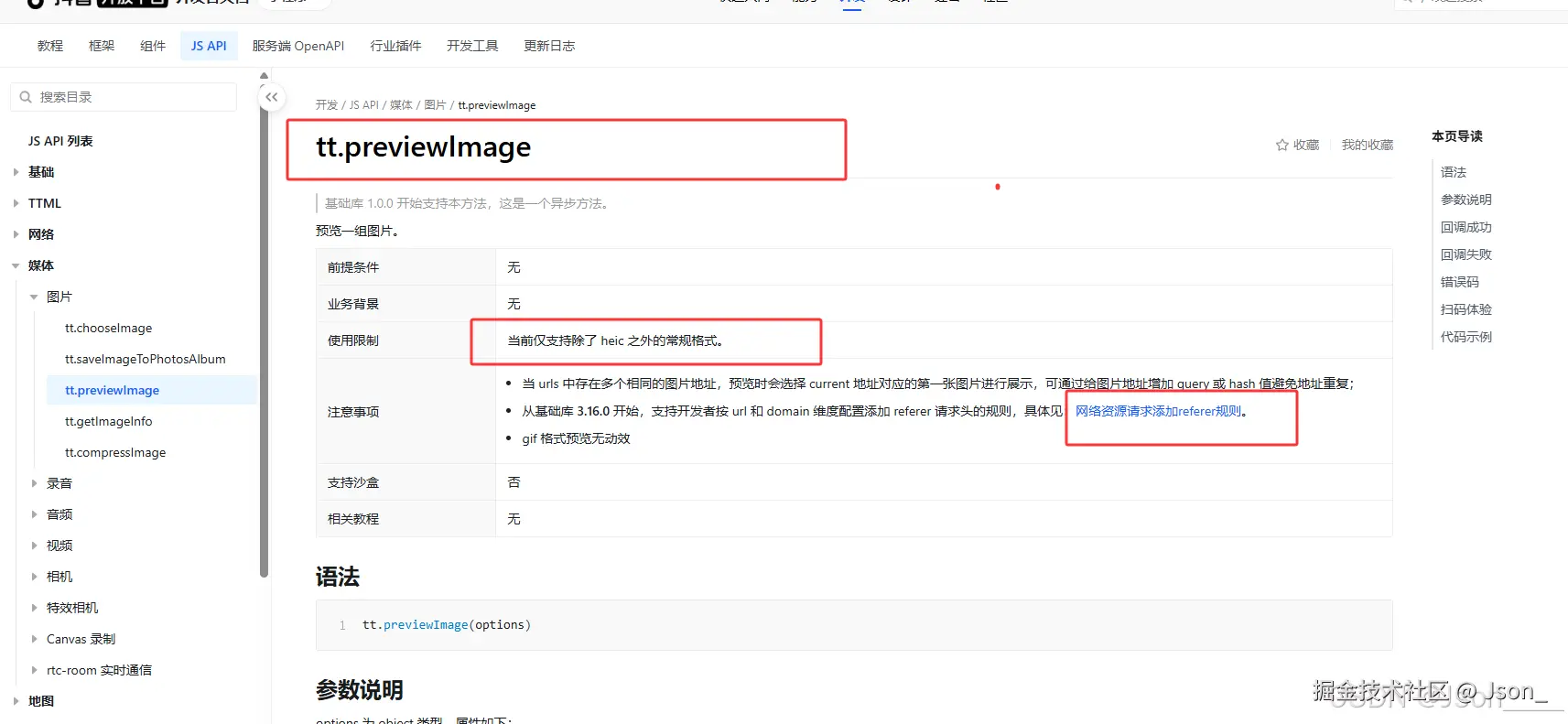Screen dimensions: 1568x724
Task: Expand the 音频 subsection
Action: [x=34, y=514]
